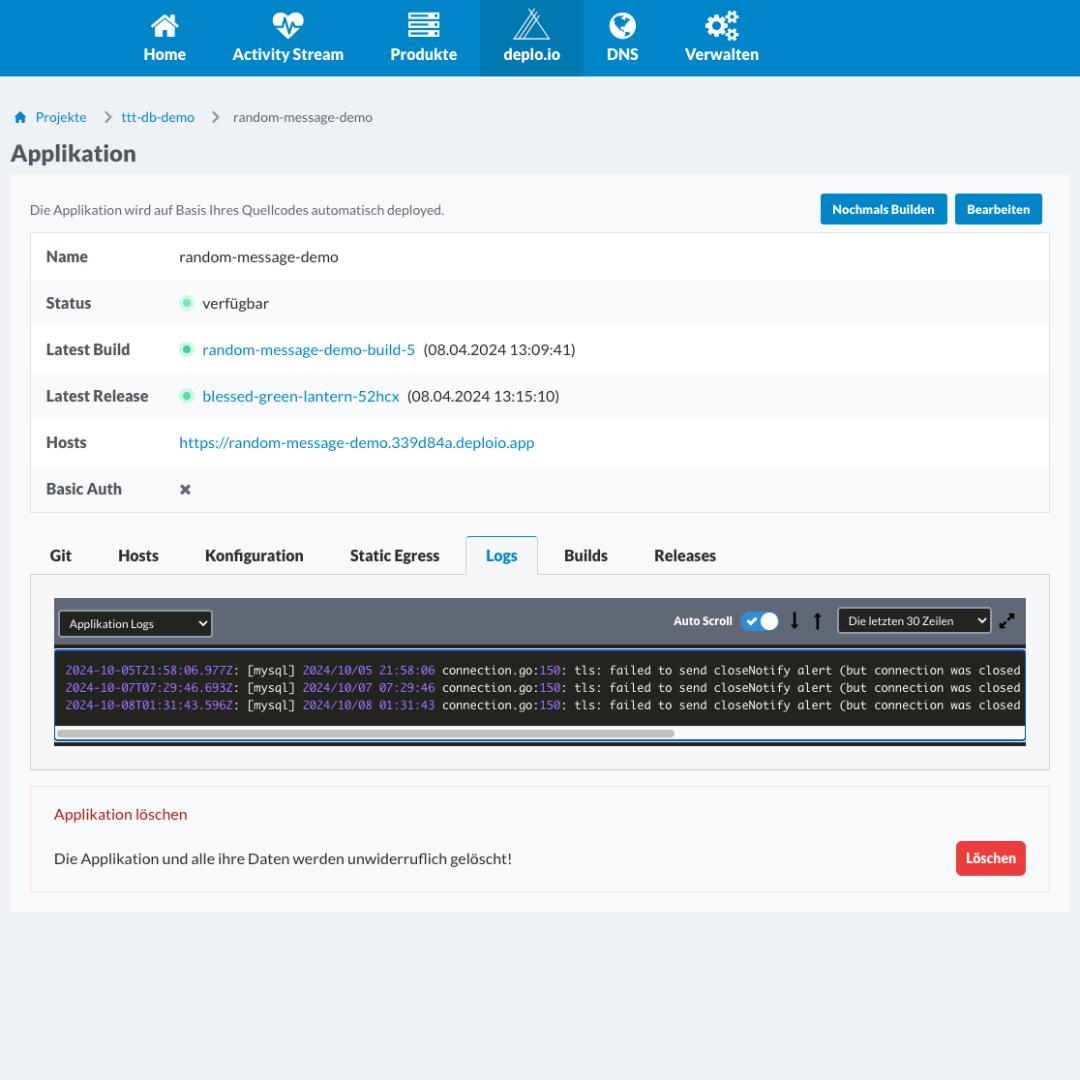Switch to the Releases tab
The height and width of the screenshot is (1080, 1080).
pyautogui.click(x=685, y=555)
